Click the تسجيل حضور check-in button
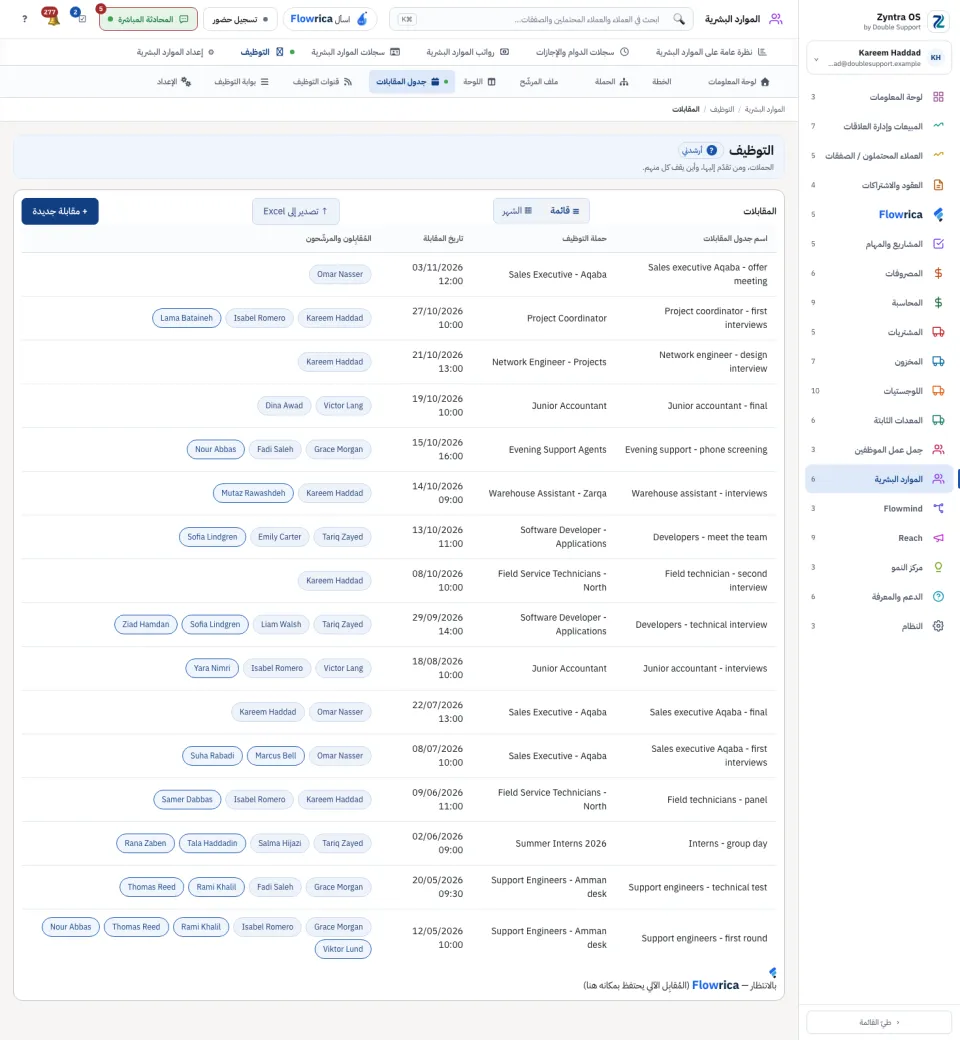Image resolution: width=960 pixels, height=1040 pixels. coord(240,19)
